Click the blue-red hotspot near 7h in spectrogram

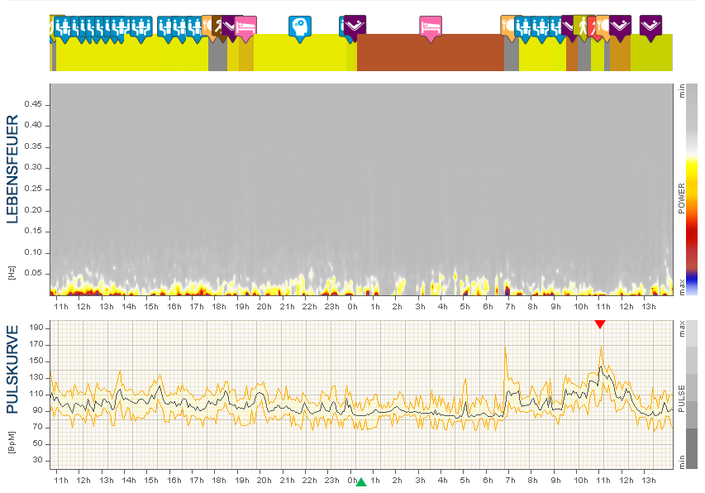[507, 289]
